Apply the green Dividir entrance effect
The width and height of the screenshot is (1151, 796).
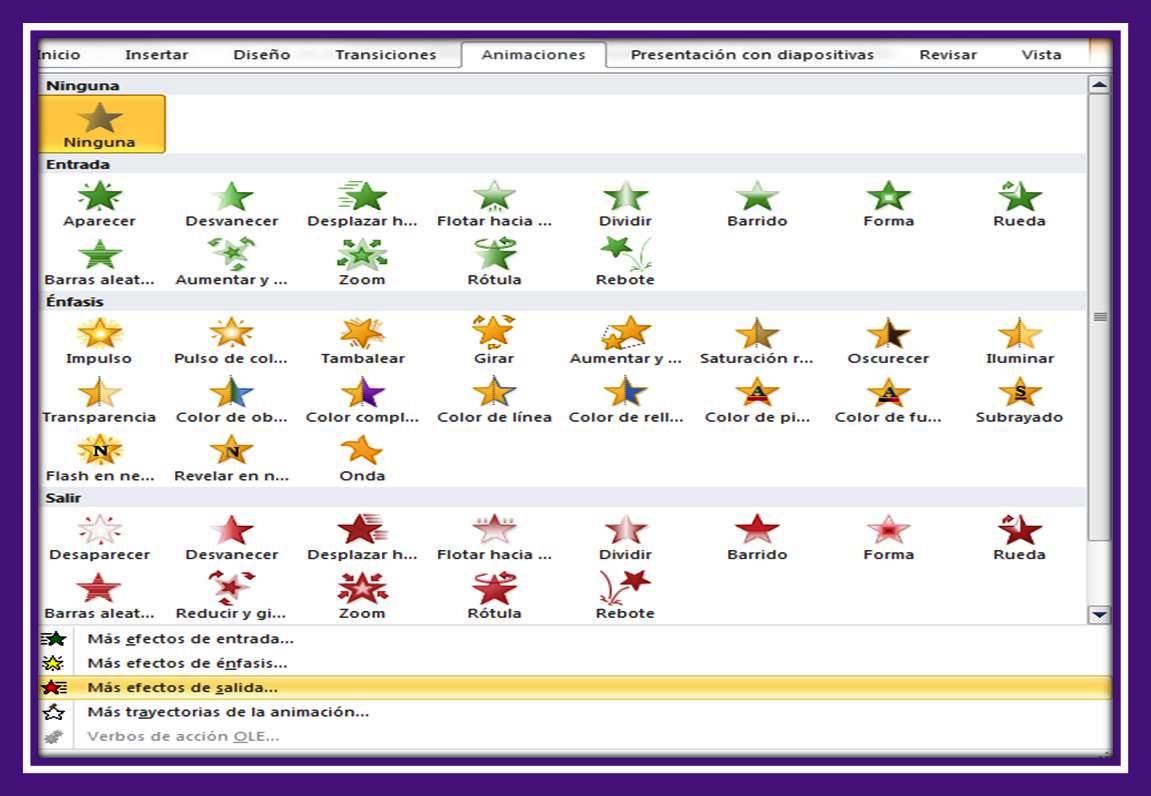pyautogui.click(x=625, y=203)
